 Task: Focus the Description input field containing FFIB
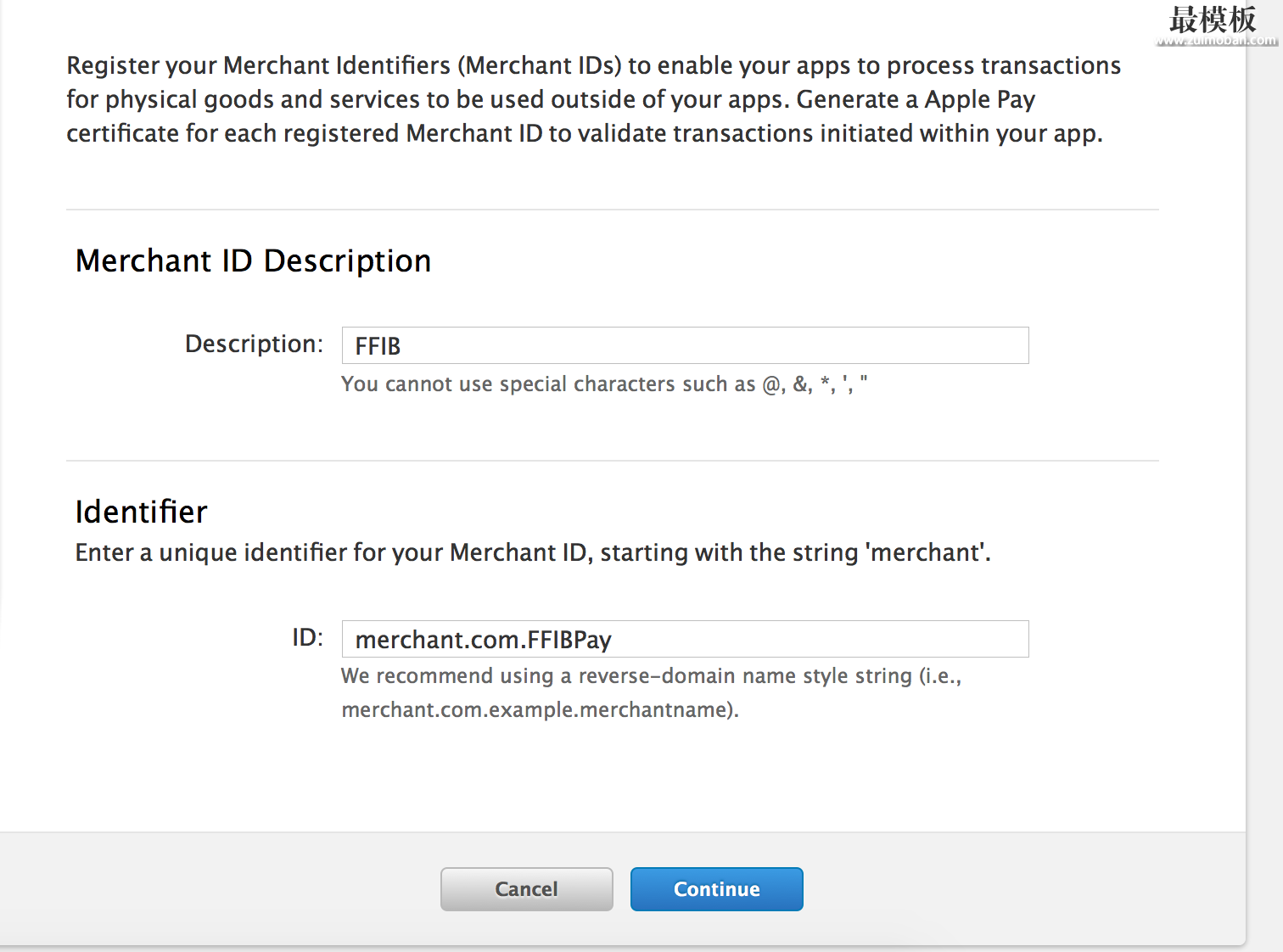685,345
